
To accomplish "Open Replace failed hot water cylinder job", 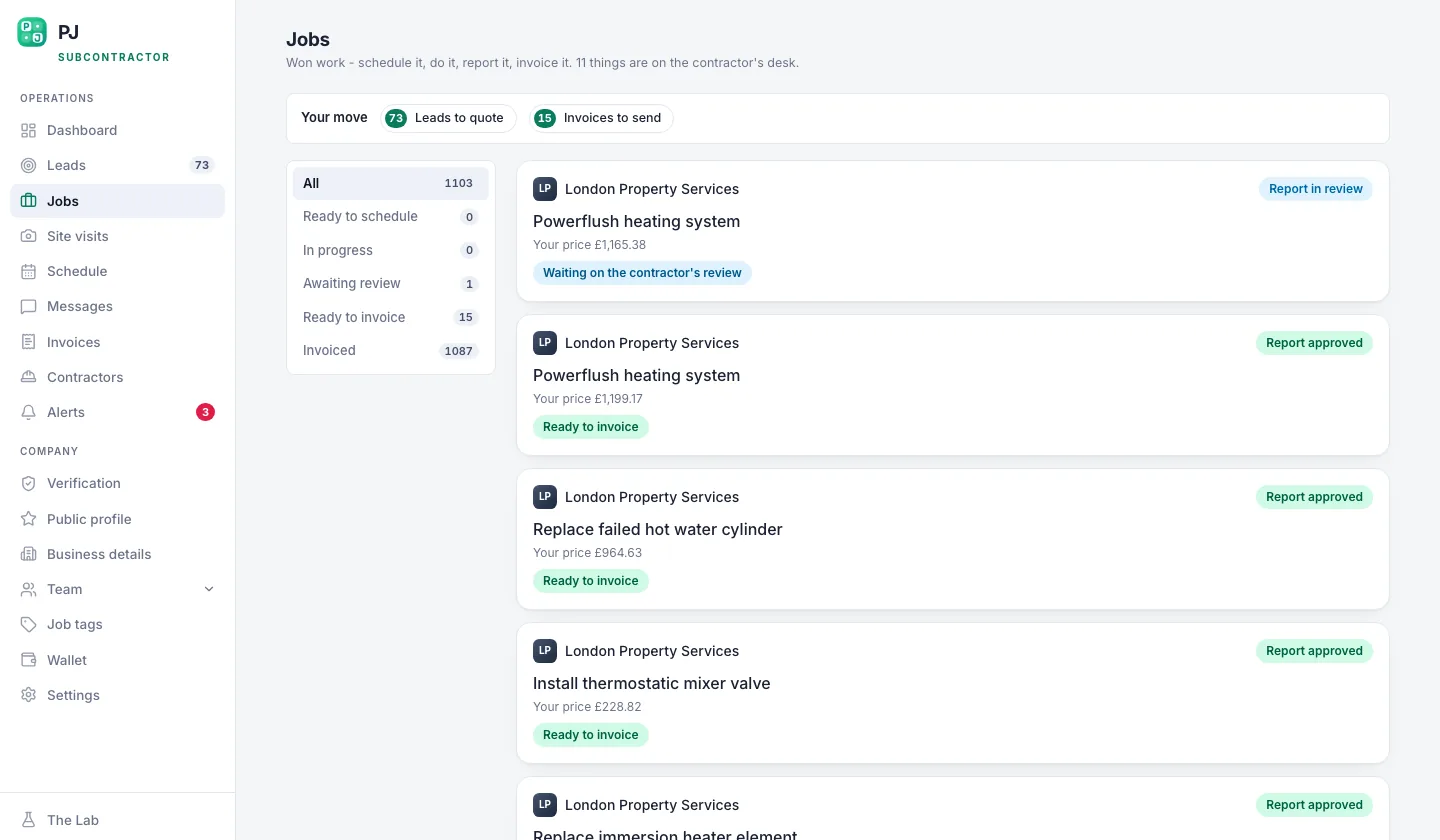I will [953, 539].
